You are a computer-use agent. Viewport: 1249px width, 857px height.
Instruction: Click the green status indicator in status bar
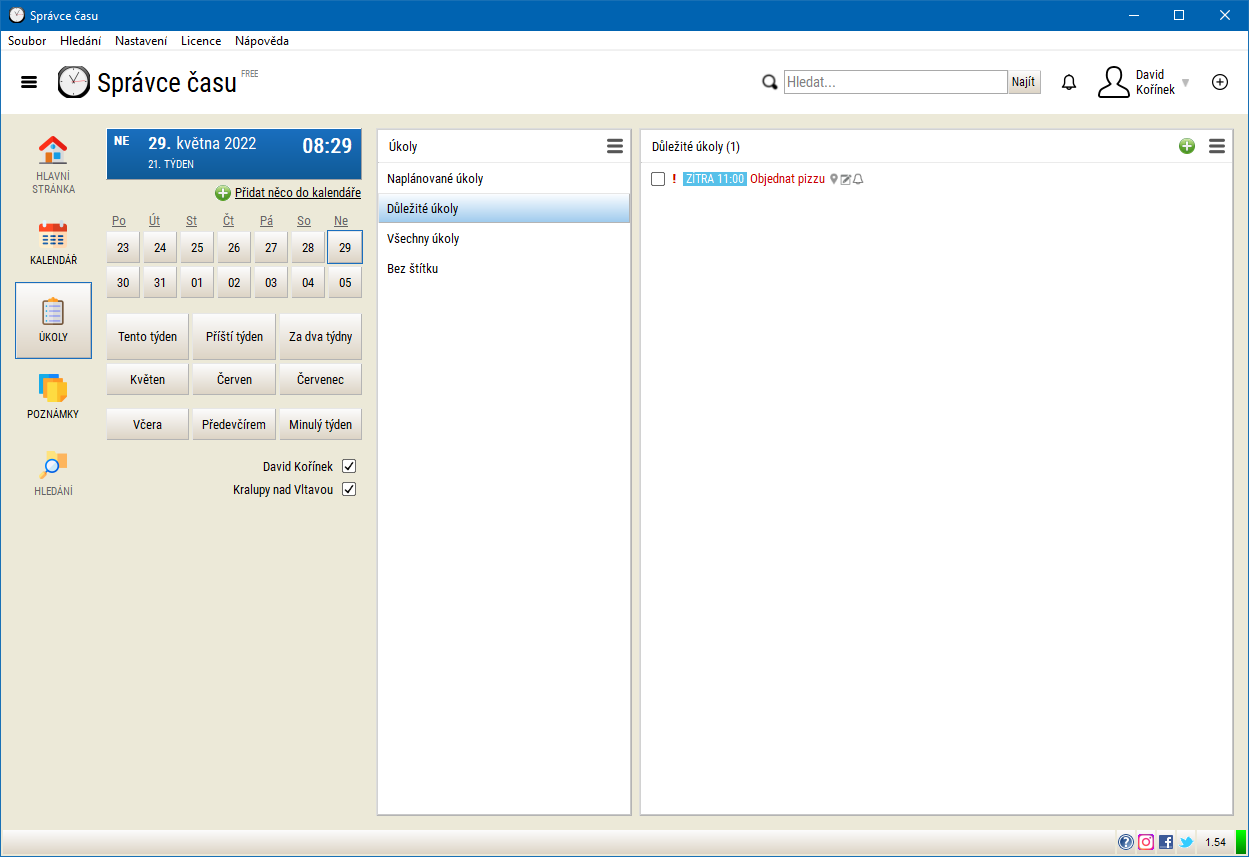coord(1240,842)
